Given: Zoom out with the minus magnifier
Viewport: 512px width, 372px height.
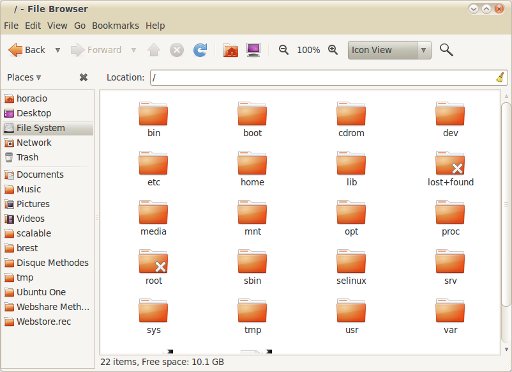Looking at the screenshot, I should [x=284, y=50].
